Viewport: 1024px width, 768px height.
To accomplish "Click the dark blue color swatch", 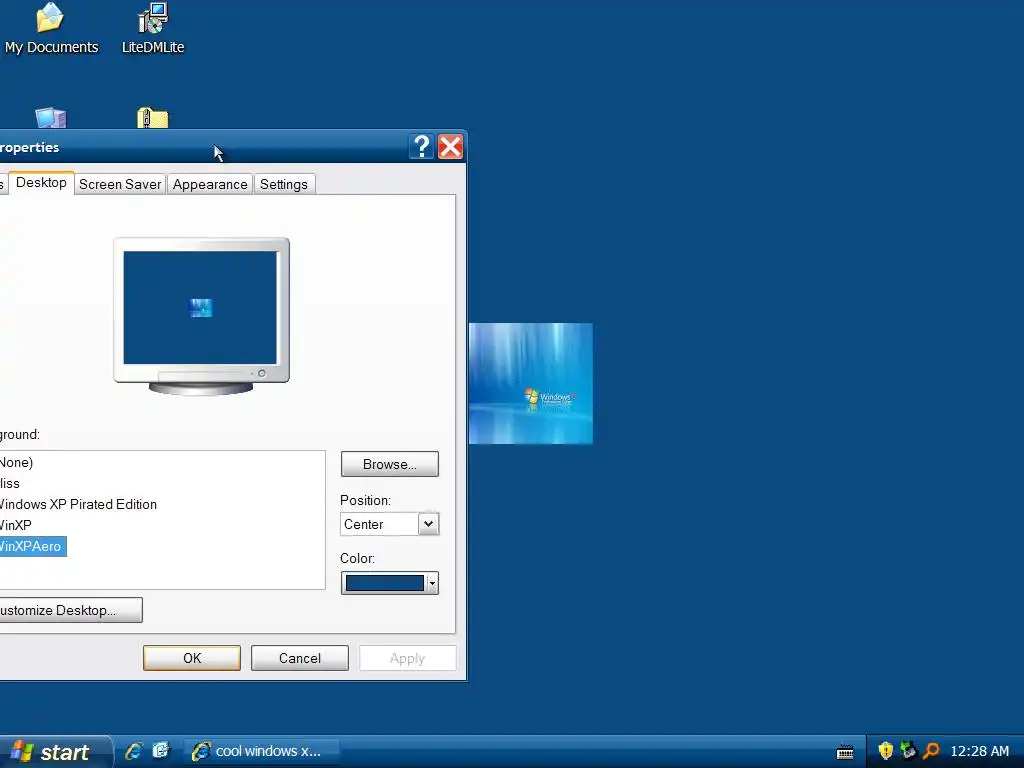I will tap(385, 583).
